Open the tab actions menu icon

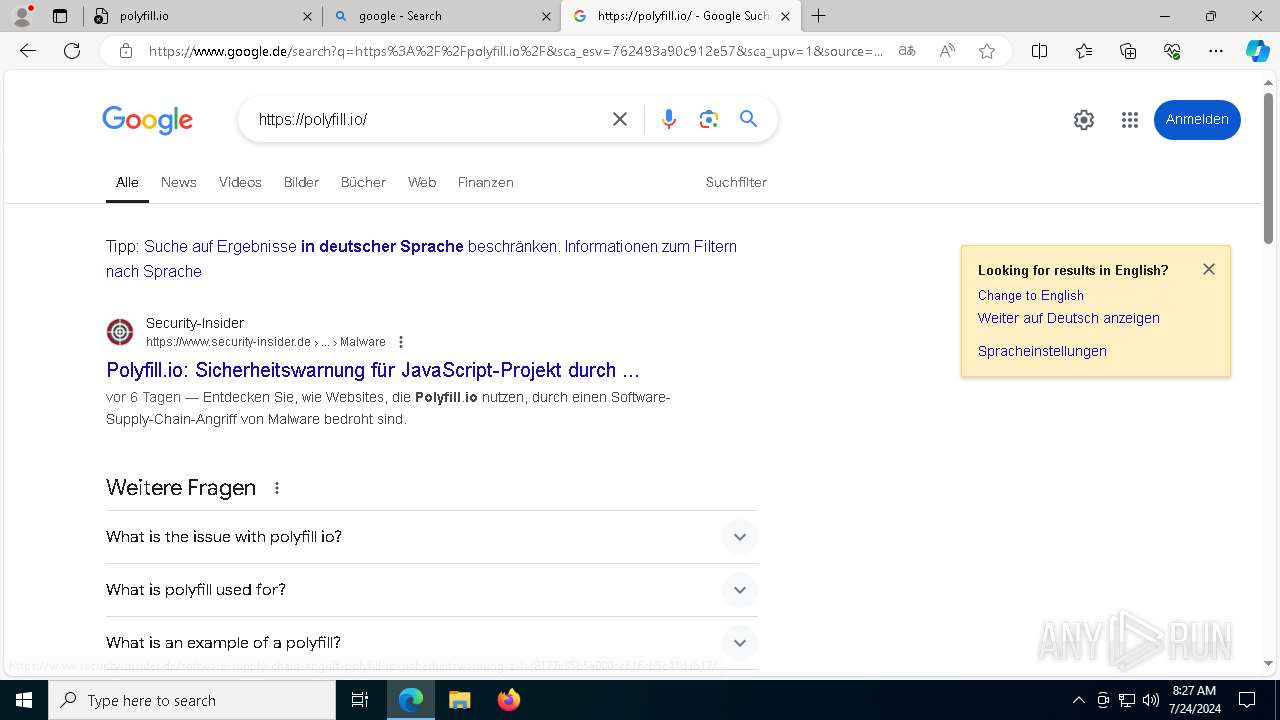tap(60, 16)
